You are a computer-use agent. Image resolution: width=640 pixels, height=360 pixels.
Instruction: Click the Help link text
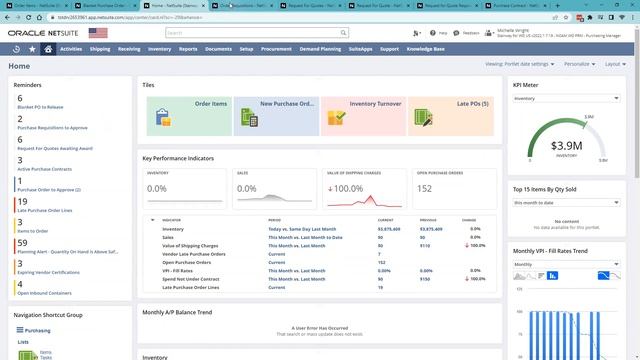pyautogui.click(x=443, y=33)
